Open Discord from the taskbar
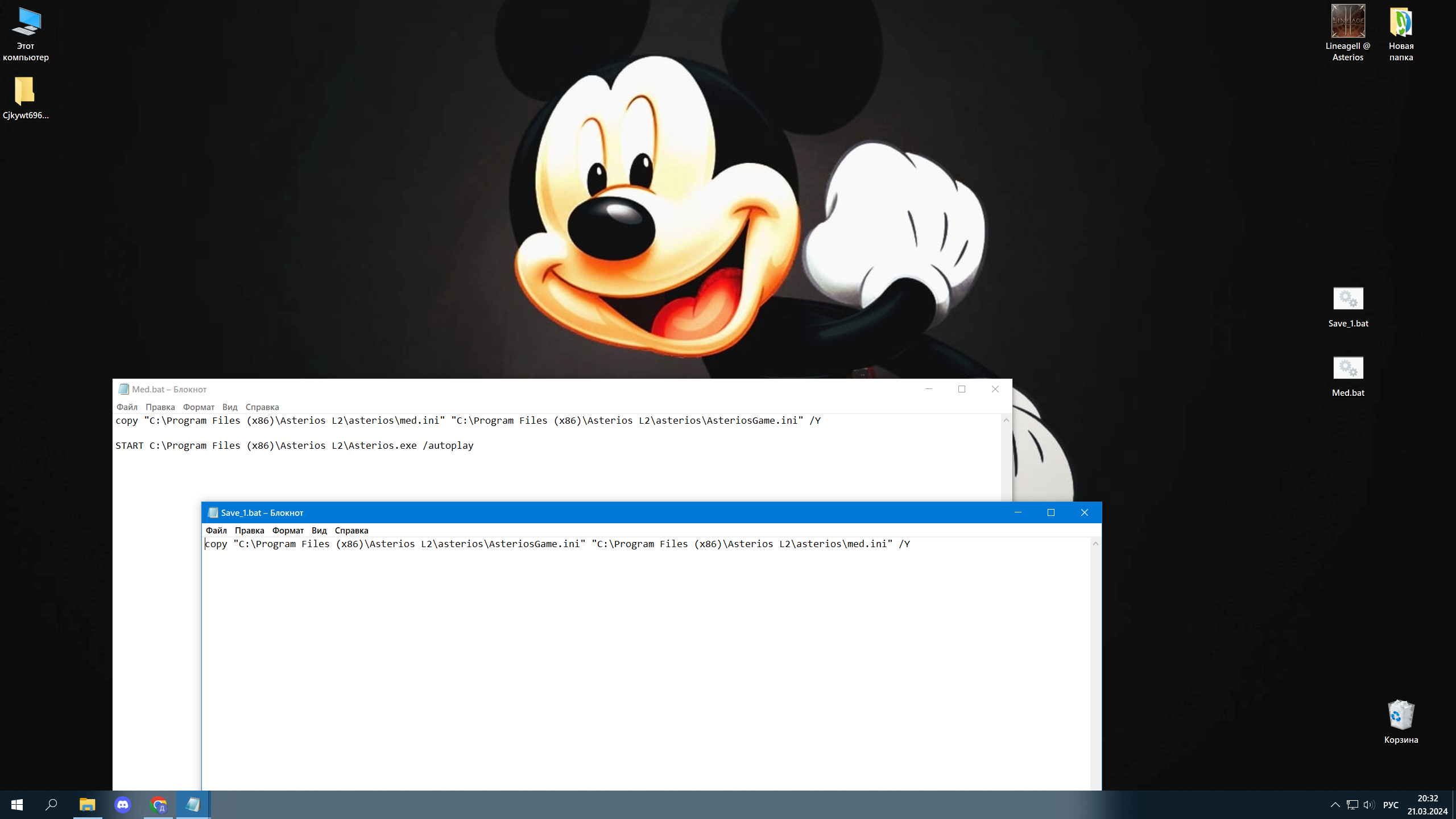Image resolution: width=1456 pixels, height=819 pixels. click(123, 805)
